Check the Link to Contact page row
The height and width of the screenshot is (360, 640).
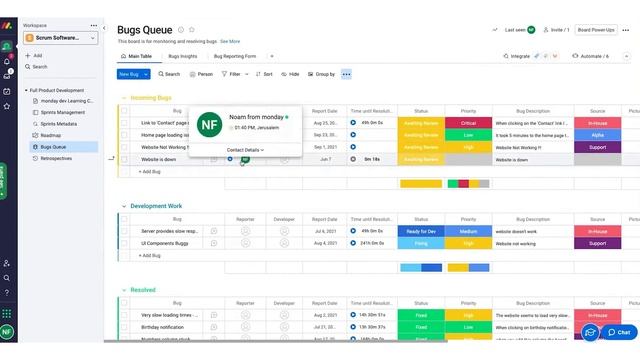point(124,123)
